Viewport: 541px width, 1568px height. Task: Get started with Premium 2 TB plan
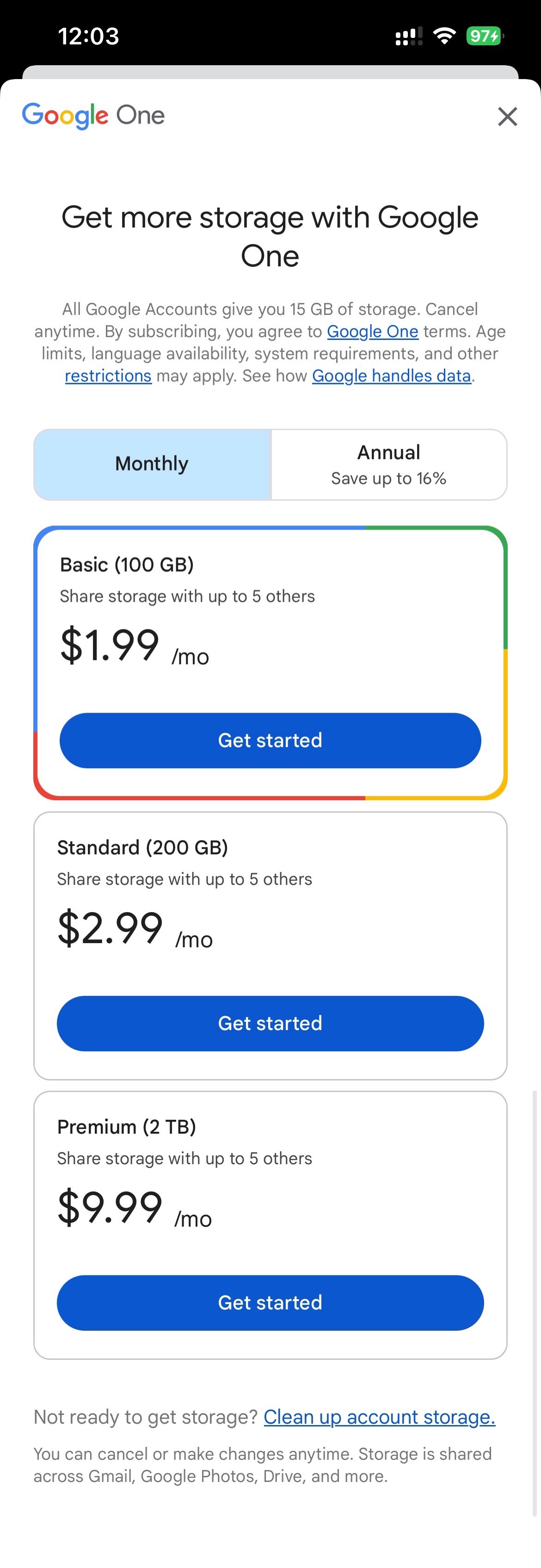pos(270,1303)
